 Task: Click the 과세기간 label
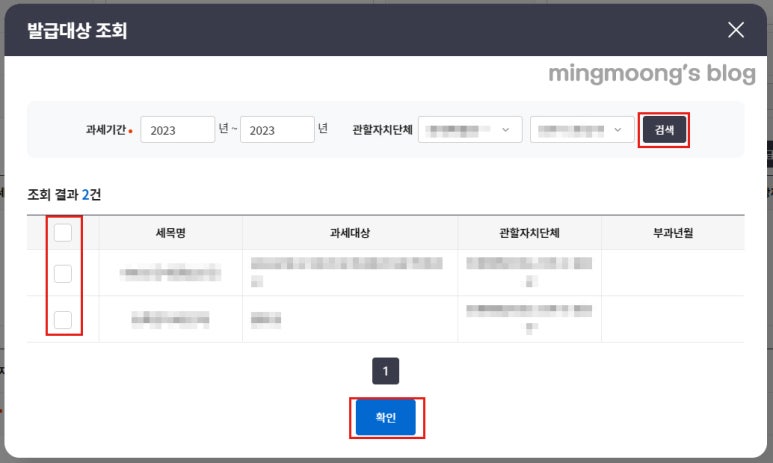tap(105, 130)
